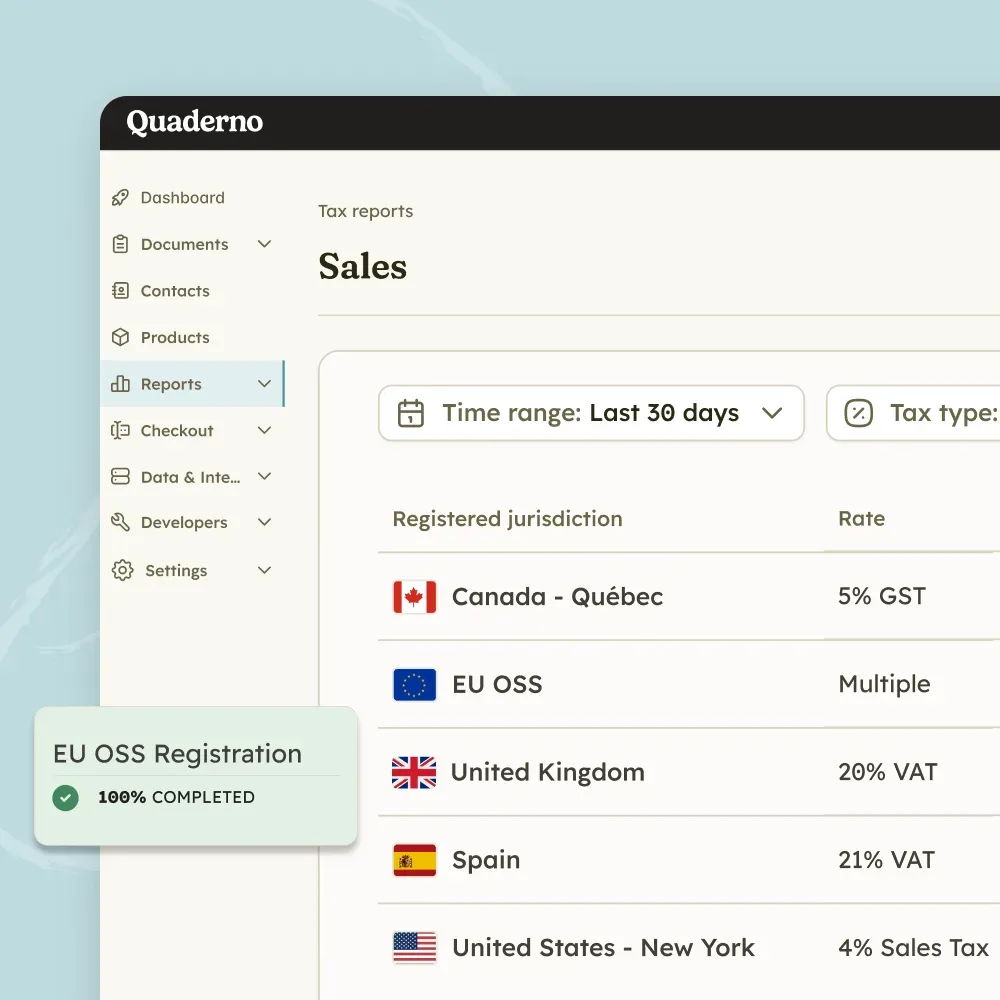Click the Canada flag icon

point(415,597)
